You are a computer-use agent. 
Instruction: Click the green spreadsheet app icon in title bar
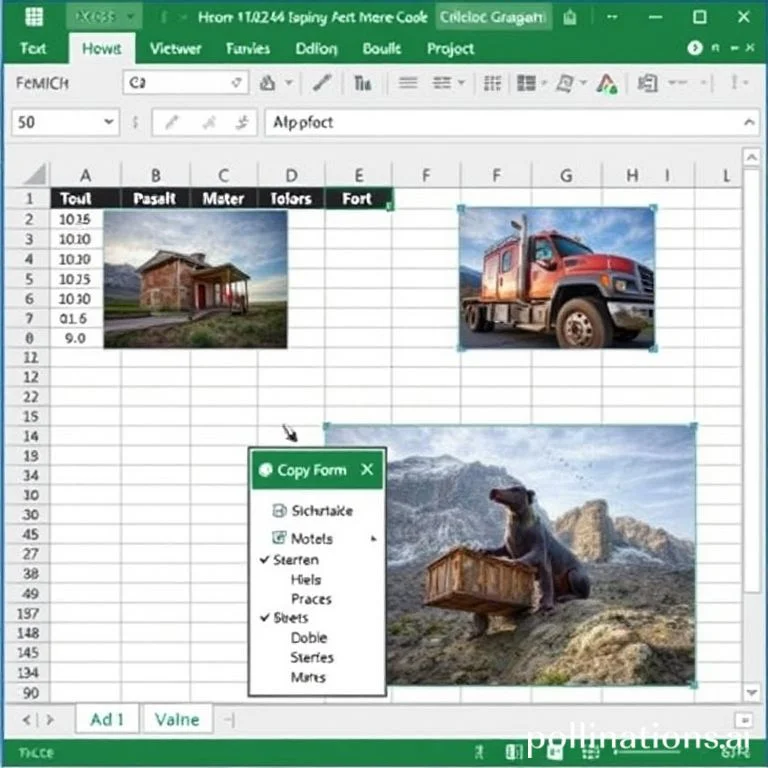pos(34,17)
